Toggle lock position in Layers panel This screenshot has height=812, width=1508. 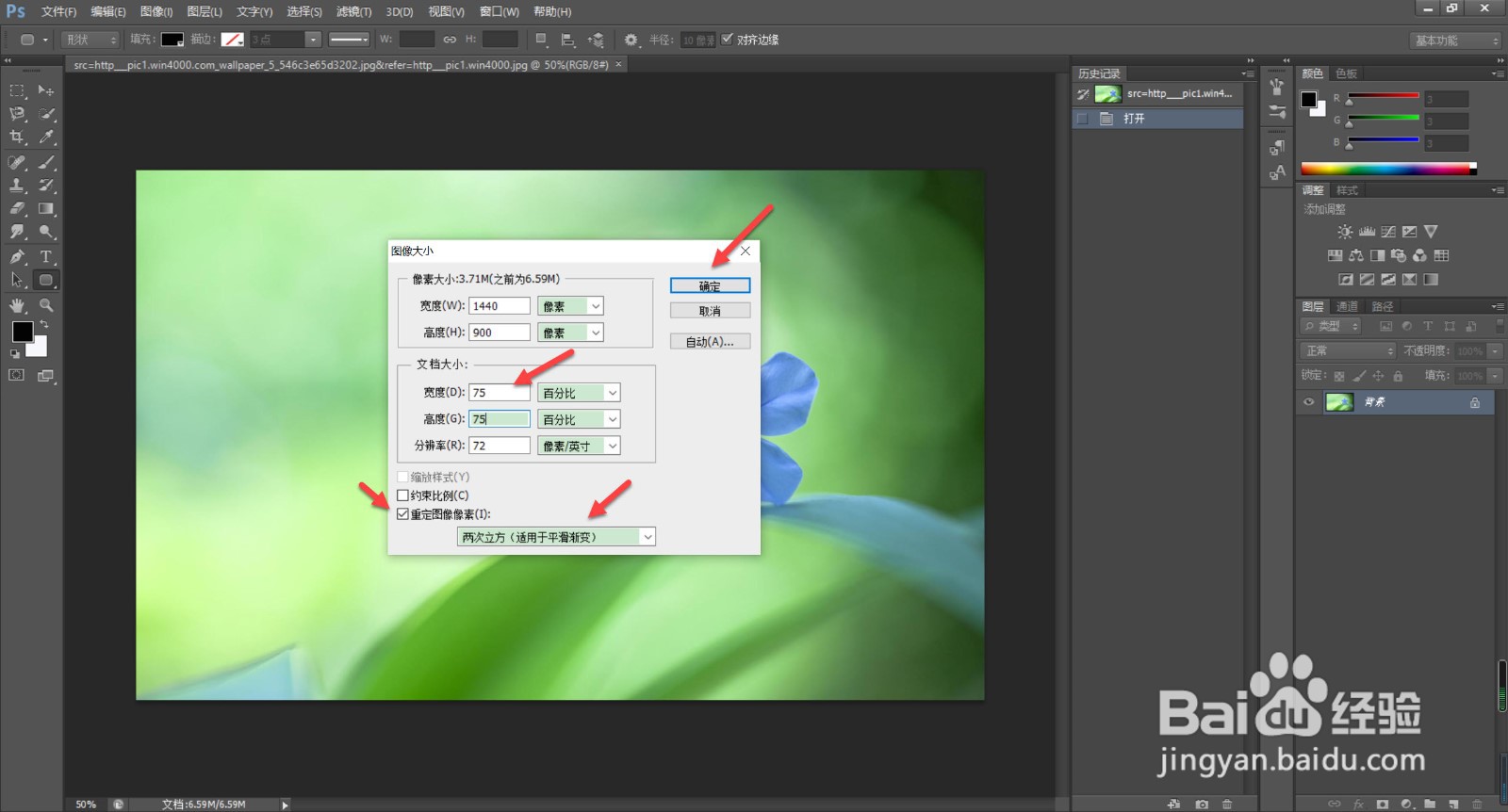point(1378,376)
